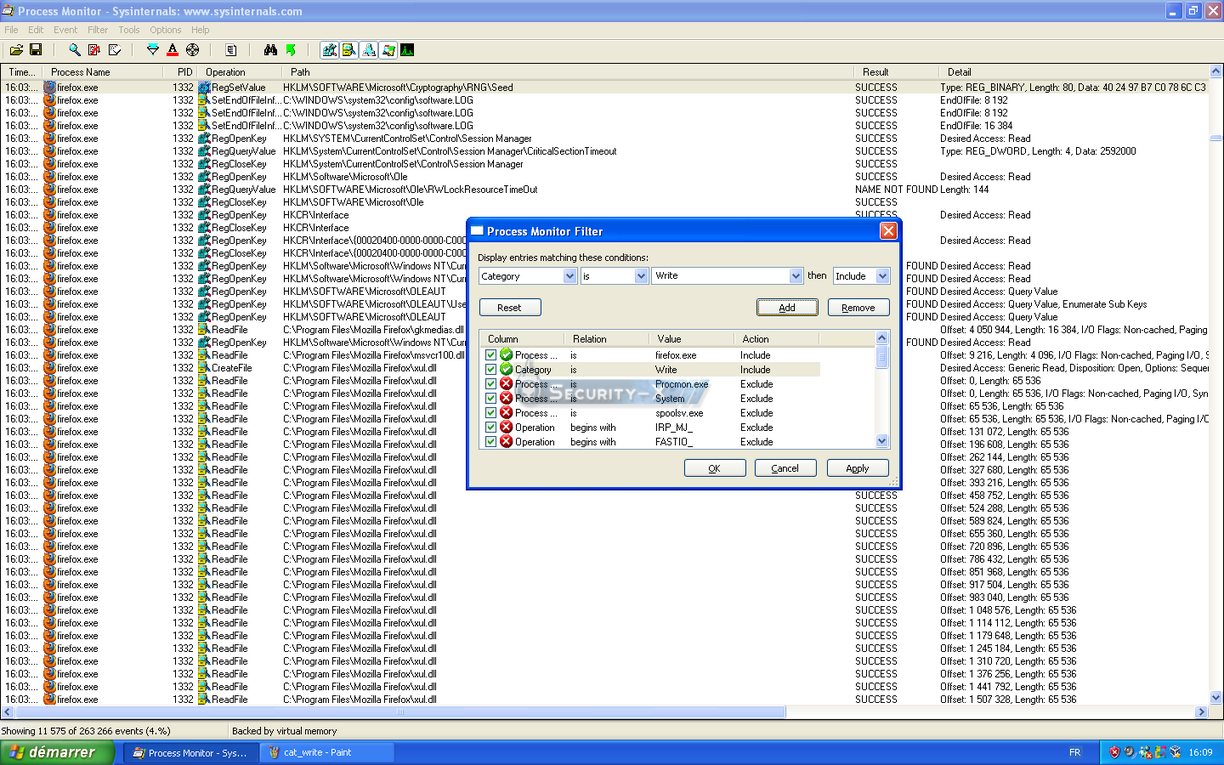Toggle the Show Process and Thread Activity icon

point(388,50)
